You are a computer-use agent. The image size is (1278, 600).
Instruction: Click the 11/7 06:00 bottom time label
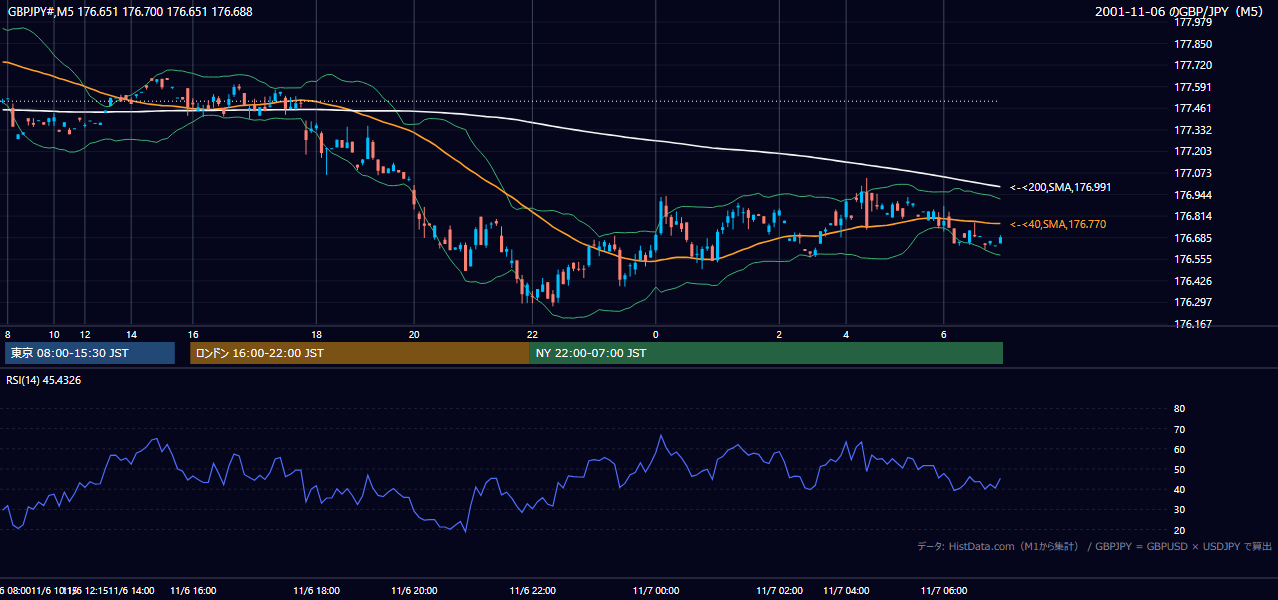click(944, 591)
